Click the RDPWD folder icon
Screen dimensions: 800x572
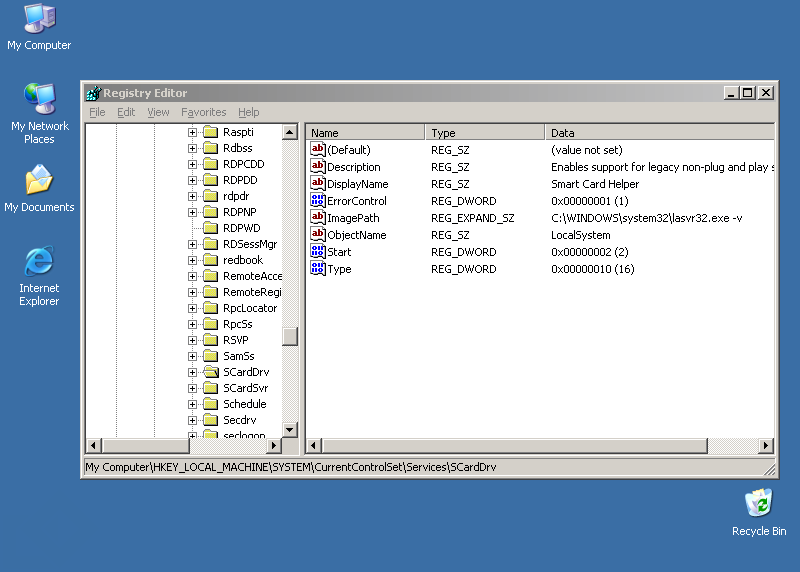click(211, 228)
